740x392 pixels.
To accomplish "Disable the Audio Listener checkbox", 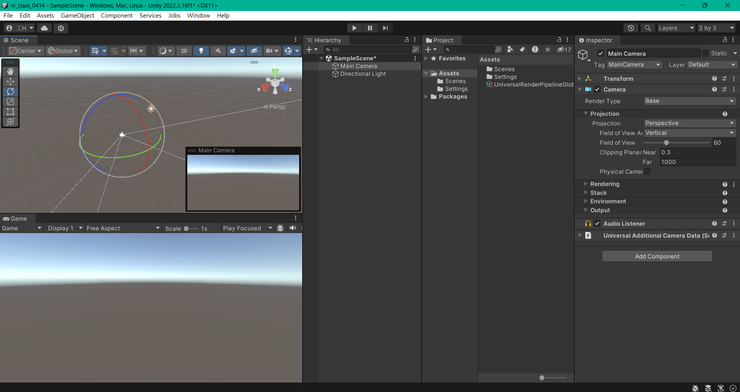I will point(597,224).
